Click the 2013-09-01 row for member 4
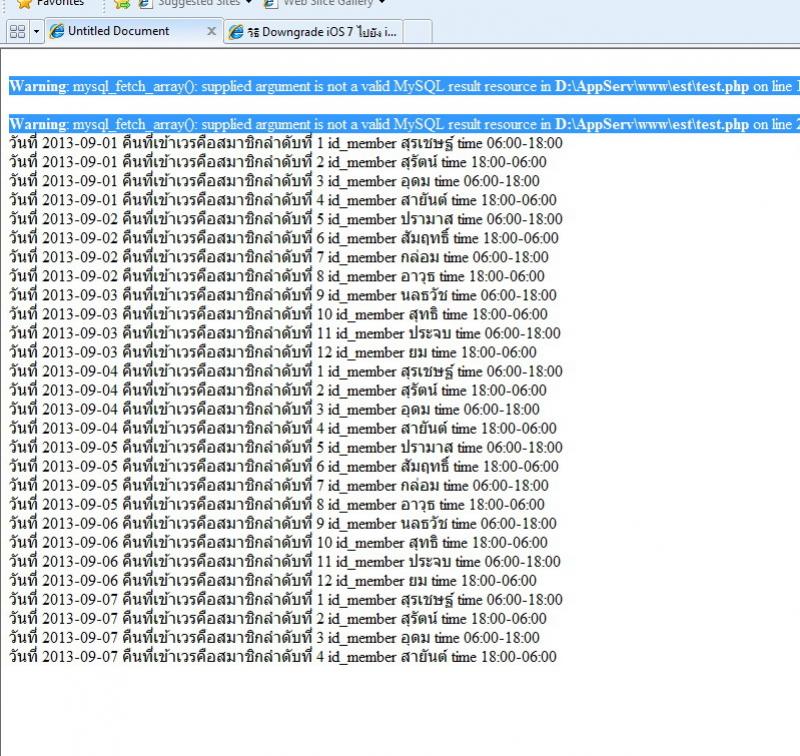 (x=283, y=200)
